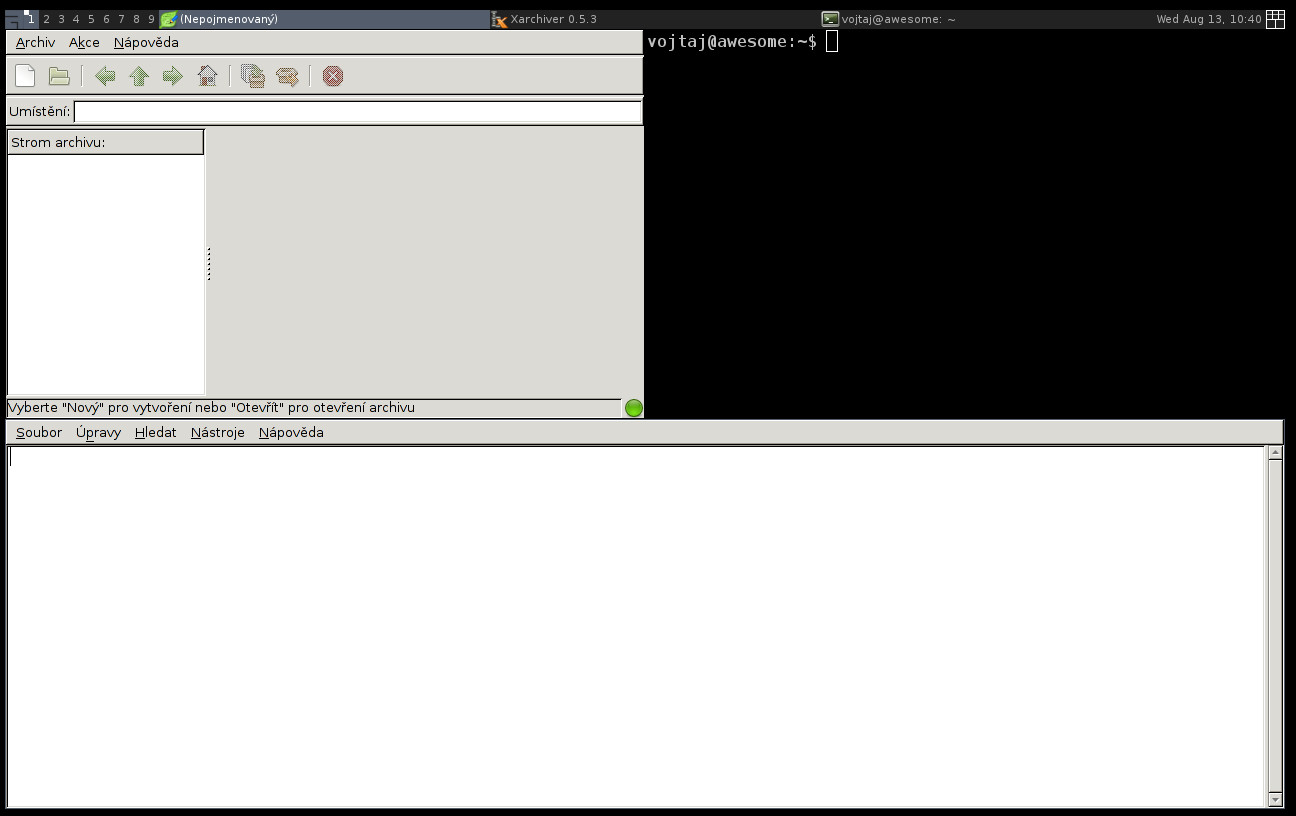Click the editor scrollbar up arrow

click(1275, 453)
